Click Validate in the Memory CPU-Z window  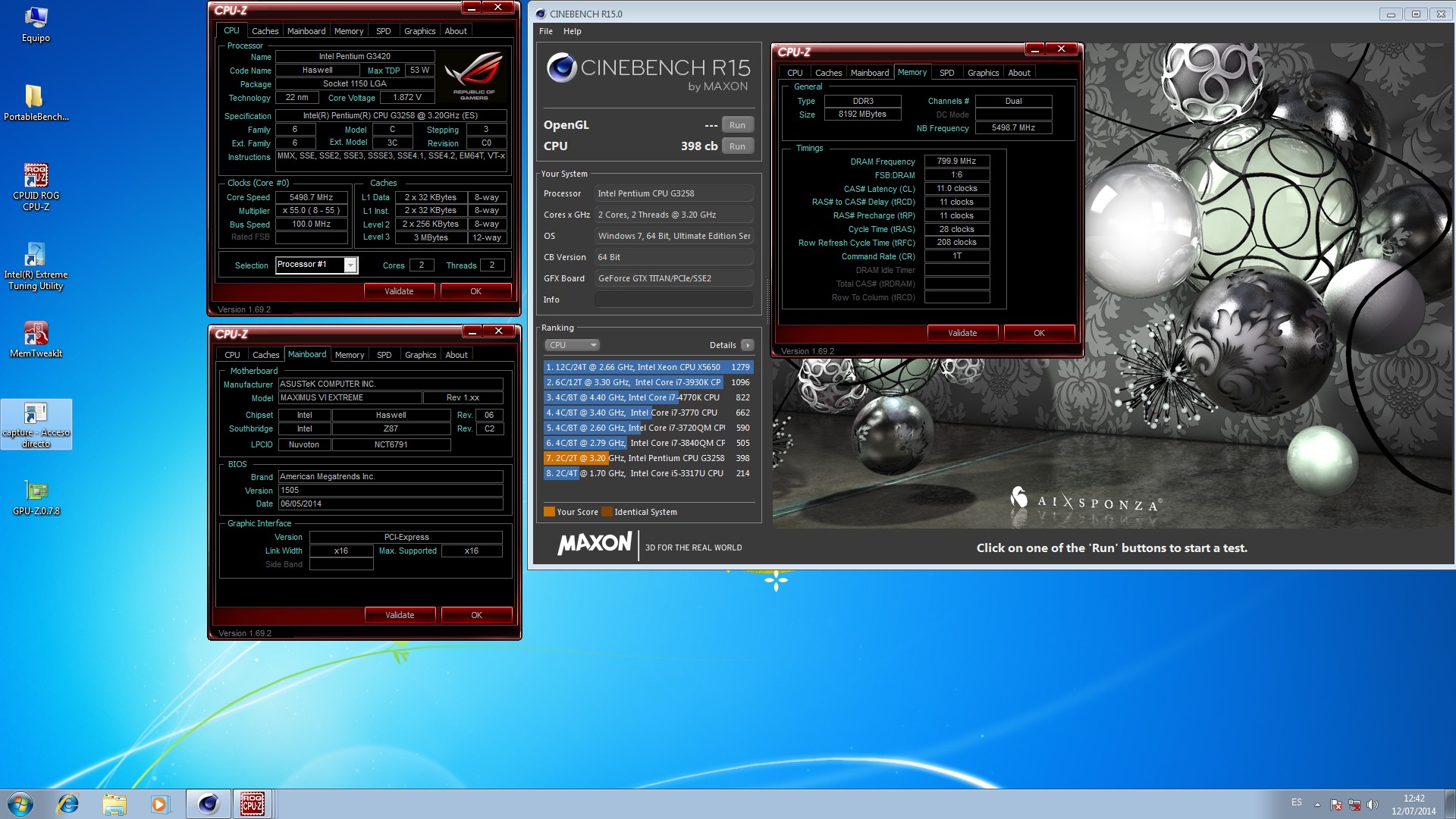pyautogui.click(x=962, y=333)
